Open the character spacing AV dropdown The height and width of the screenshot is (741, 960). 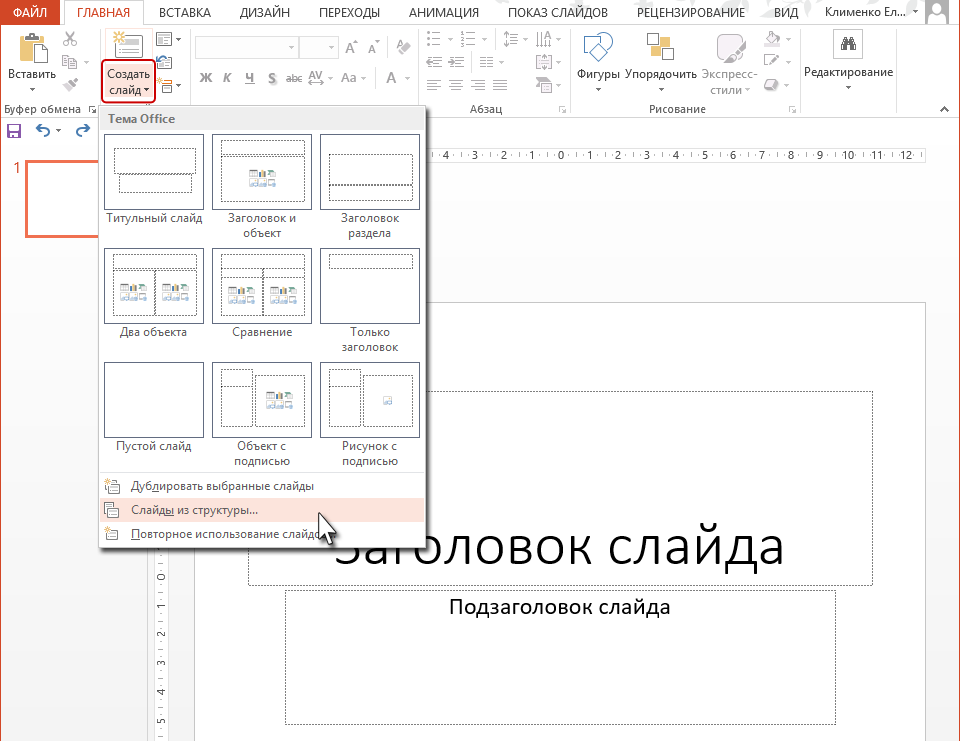(x=320, y=78)
